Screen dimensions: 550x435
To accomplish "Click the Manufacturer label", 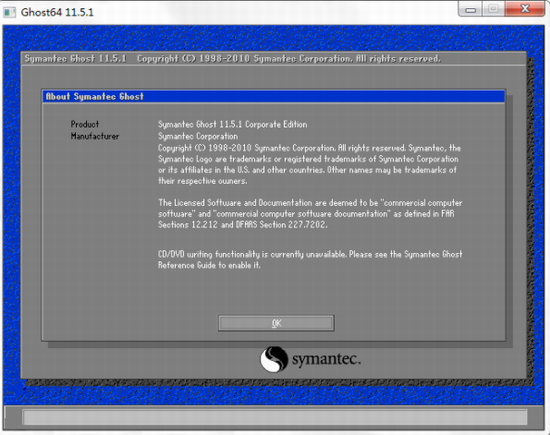I will pyautogui.click(x=95, y=136).
